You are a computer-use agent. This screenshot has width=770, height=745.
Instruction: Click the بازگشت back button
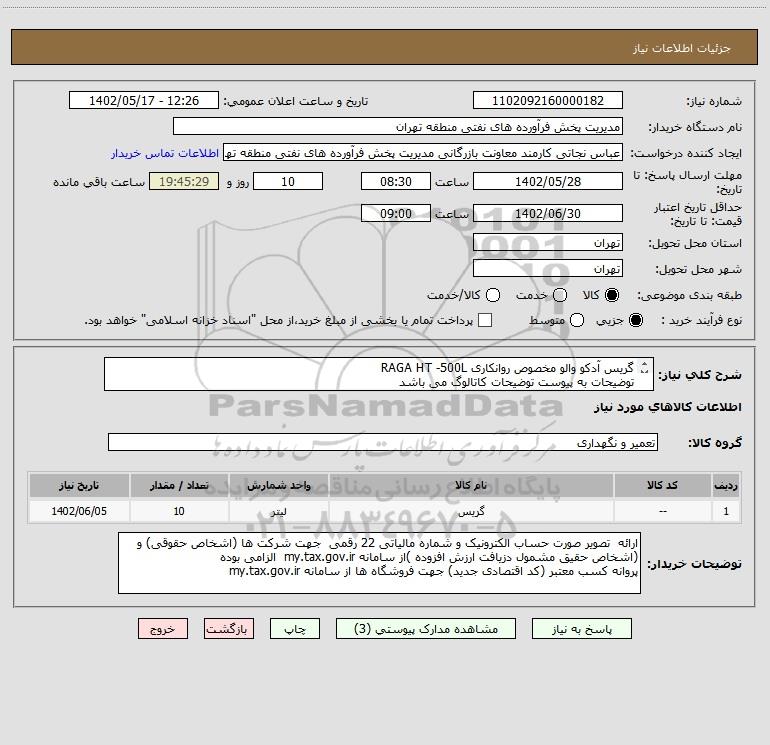click(229, 629)
